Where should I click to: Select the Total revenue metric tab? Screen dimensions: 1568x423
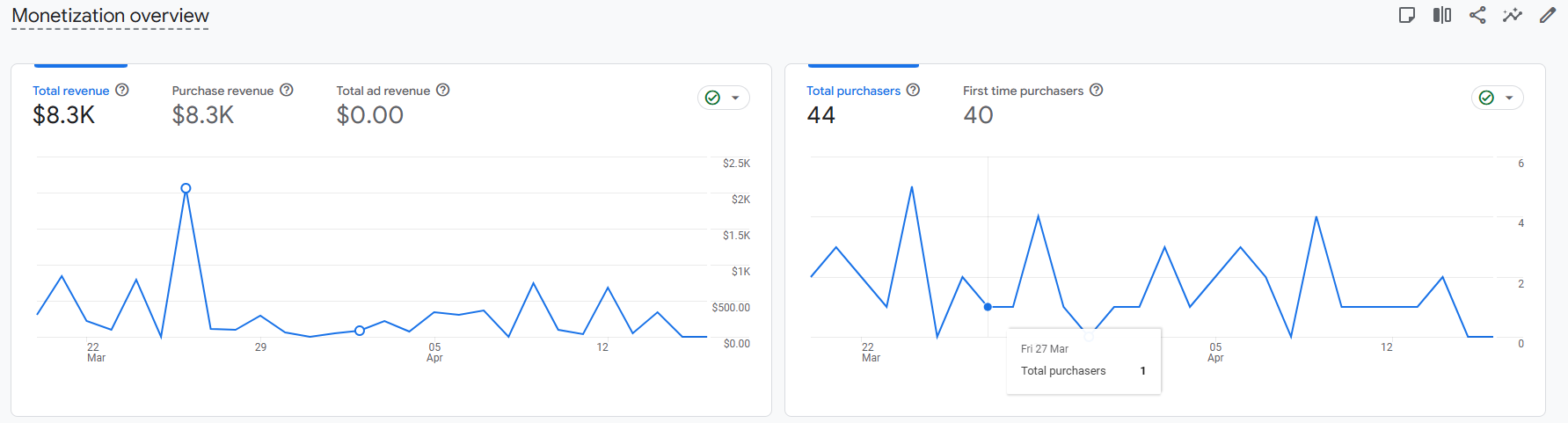pos(71,91)
